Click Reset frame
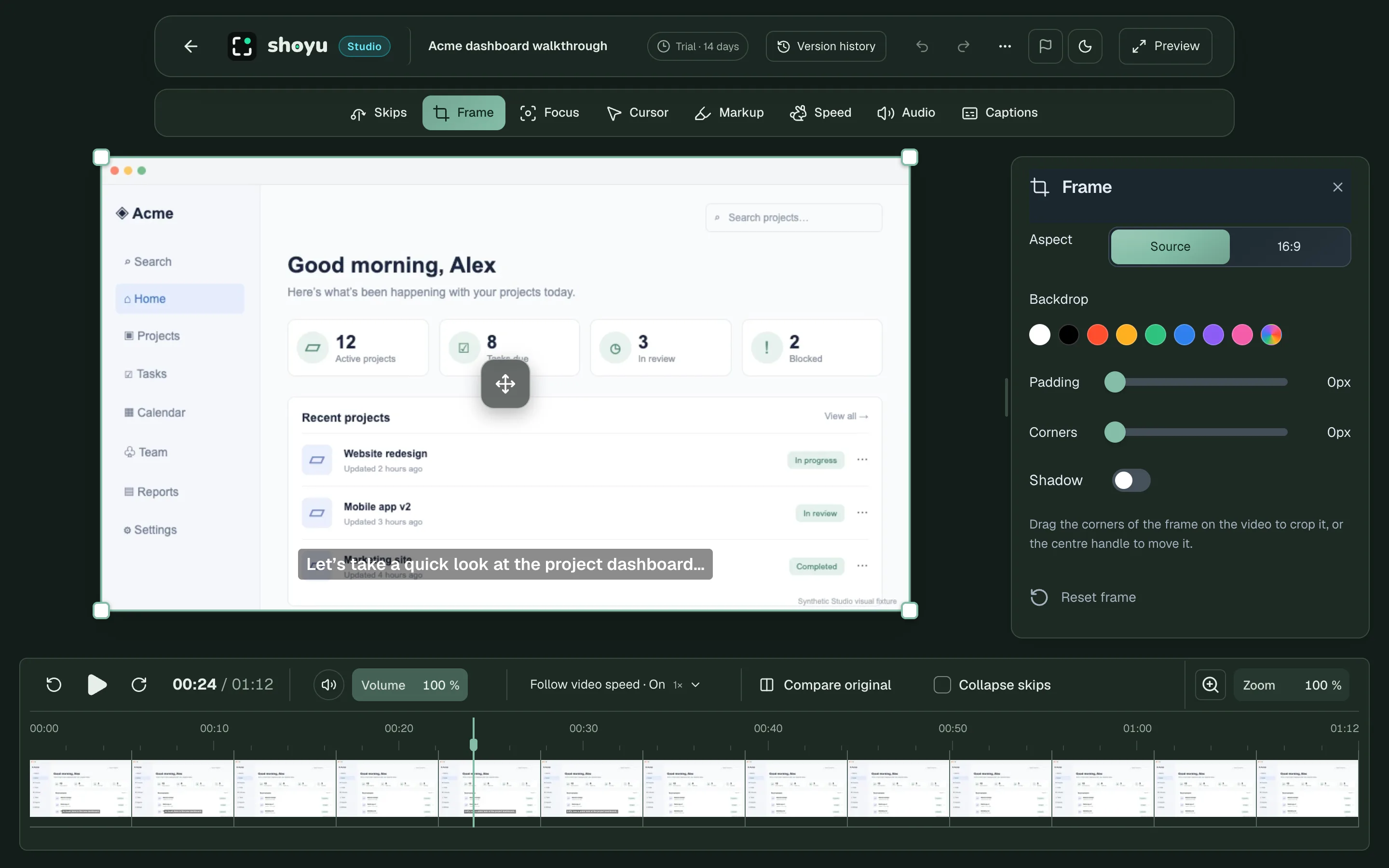Viewport: 1389px width, 868px height. click(x=1082, y=597)
